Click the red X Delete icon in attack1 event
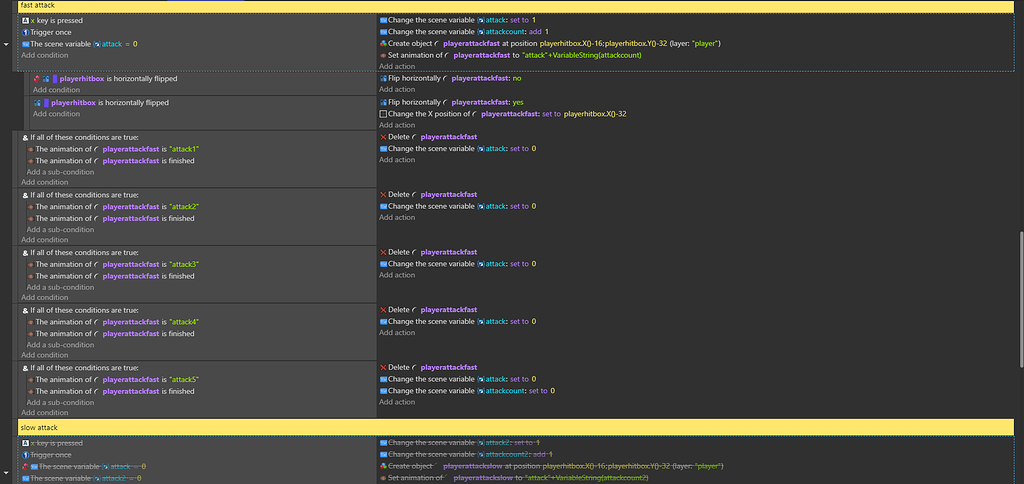Image resolution: width=1024 pixels, height=484 pixels. (x=383, y=137)
